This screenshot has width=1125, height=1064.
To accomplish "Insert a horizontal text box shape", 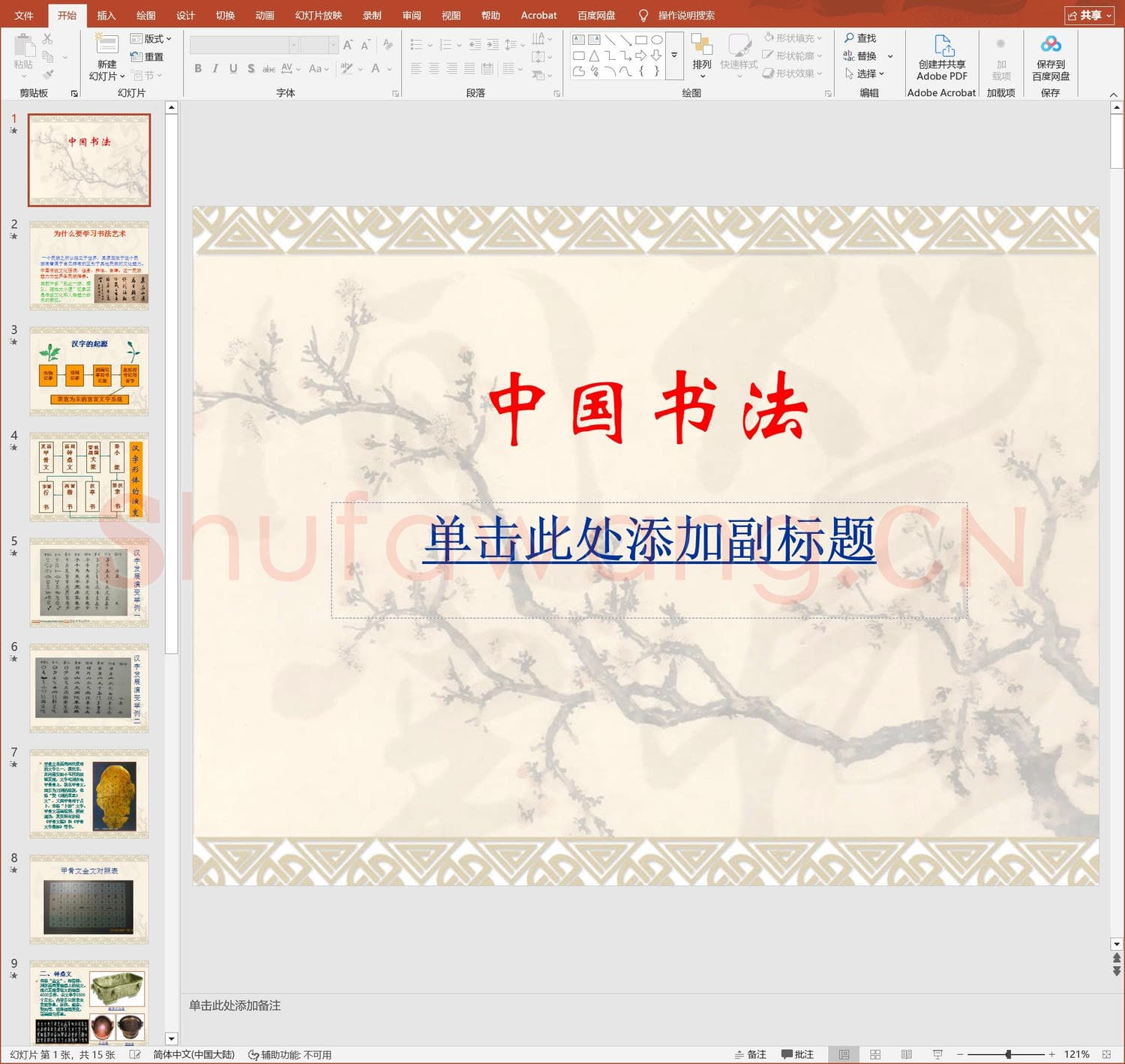I will [x=578, y=40].
